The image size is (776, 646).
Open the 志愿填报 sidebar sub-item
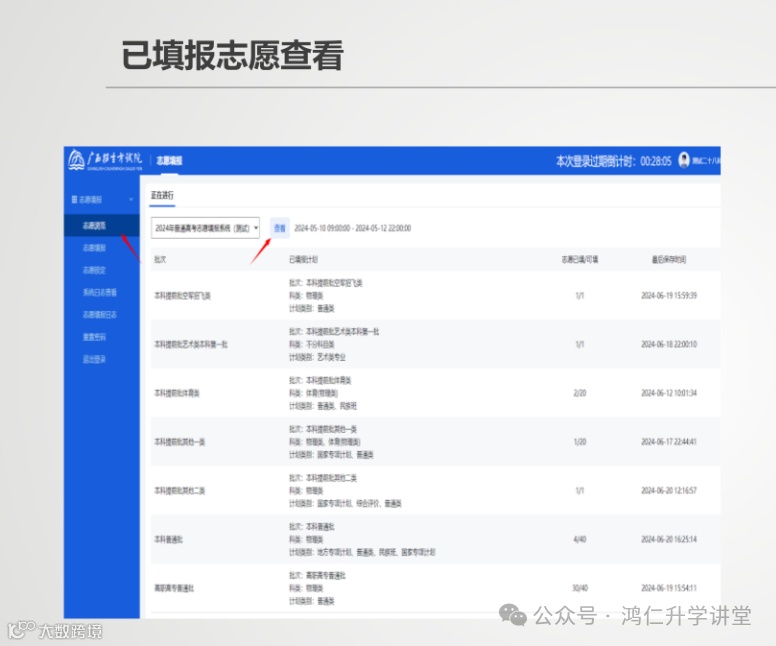tap(94, 248)
